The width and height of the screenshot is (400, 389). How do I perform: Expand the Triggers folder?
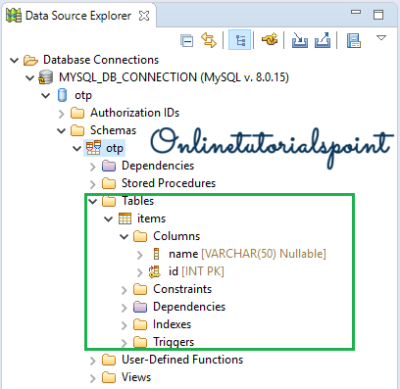(x=124, y=343)
